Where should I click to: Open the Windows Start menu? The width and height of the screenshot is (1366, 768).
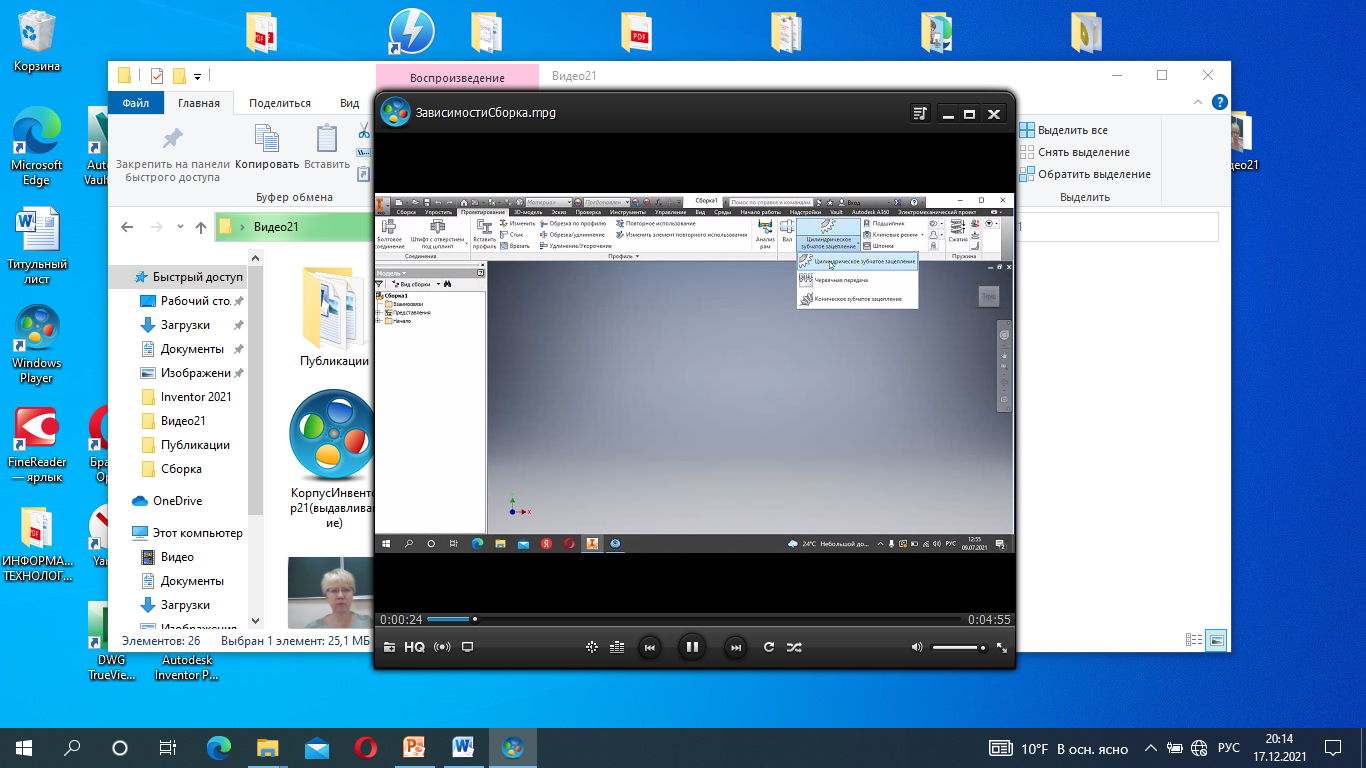(x=24, y=747)
